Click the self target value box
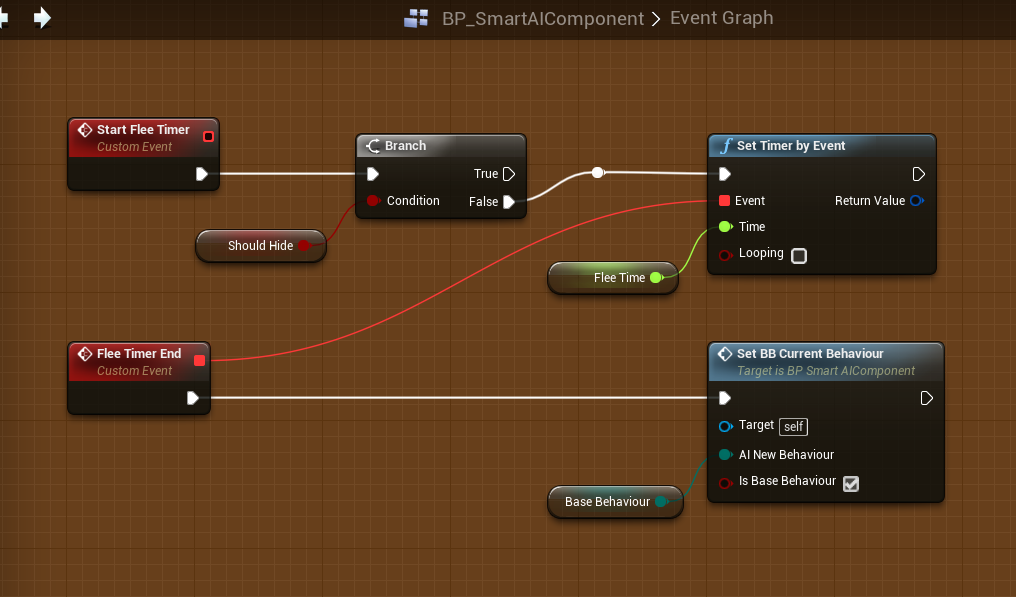The height and width of the screenshot is (597, 1016). [x=794, y=427]
